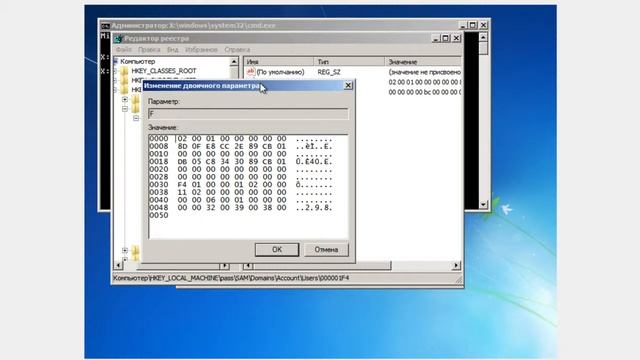Open the Вид menu
This screenshot has height=360, width=640.
[x=173, y=49]
